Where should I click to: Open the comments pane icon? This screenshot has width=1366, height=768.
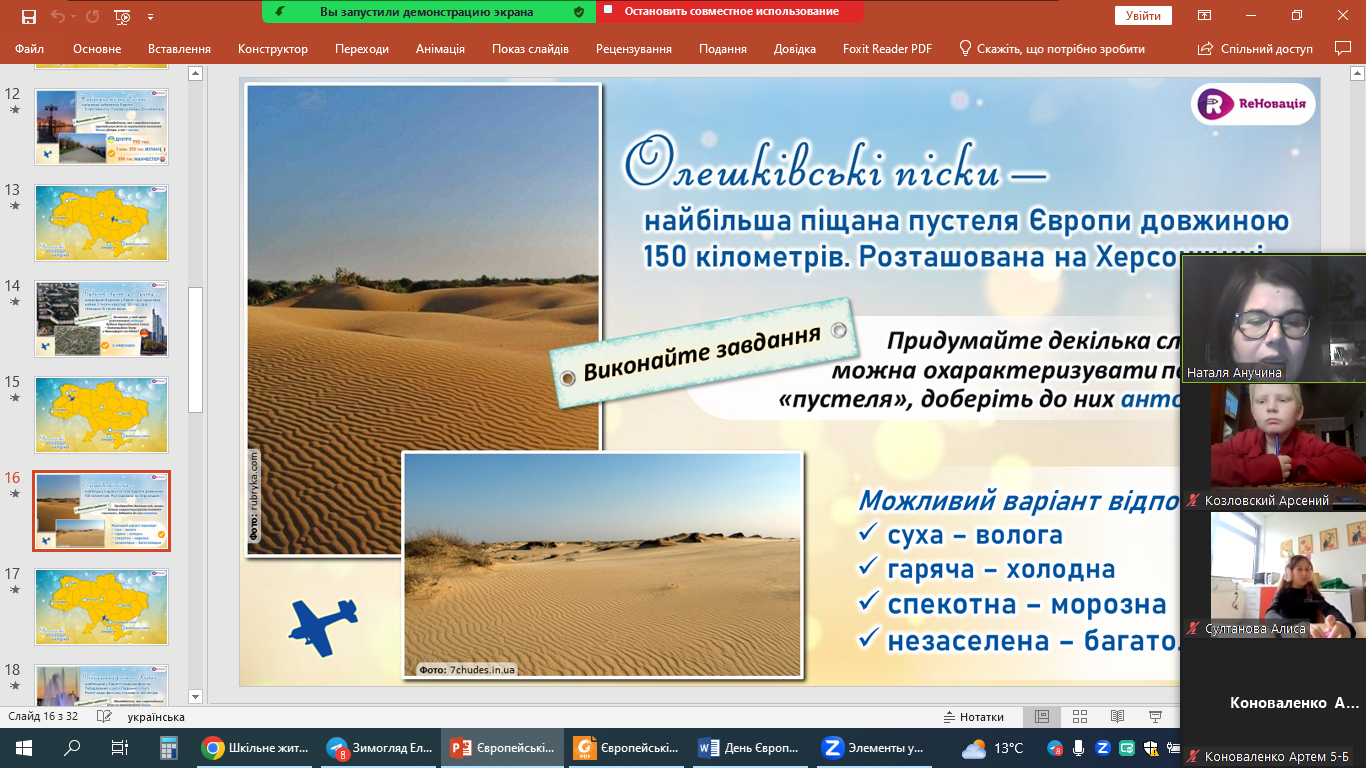[x=1342, y=48]
